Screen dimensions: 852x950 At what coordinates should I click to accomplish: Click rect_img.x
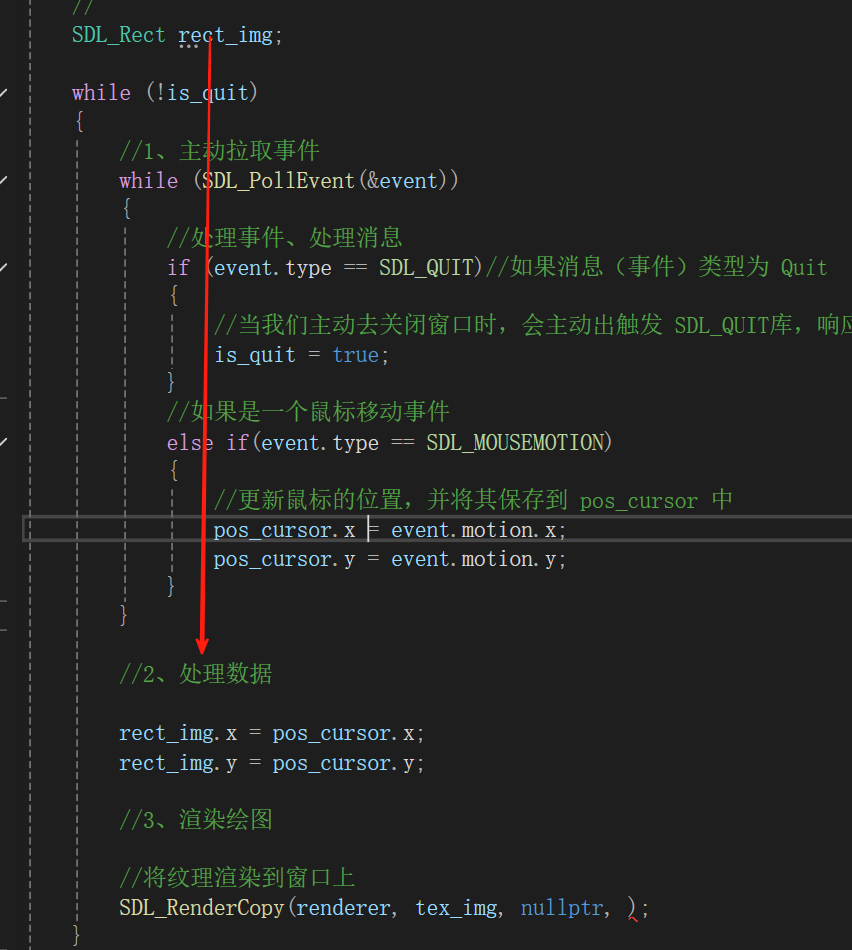178,733
